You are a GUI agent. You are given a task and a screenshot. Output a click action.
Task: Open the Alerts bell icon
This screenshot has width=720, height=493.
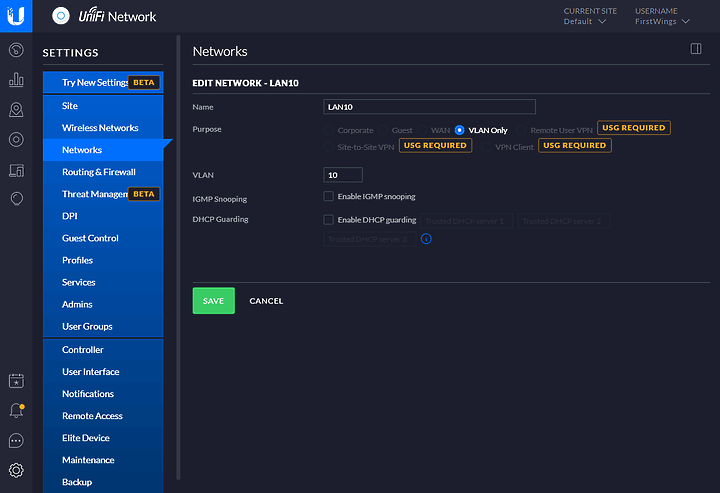(16, 410)
